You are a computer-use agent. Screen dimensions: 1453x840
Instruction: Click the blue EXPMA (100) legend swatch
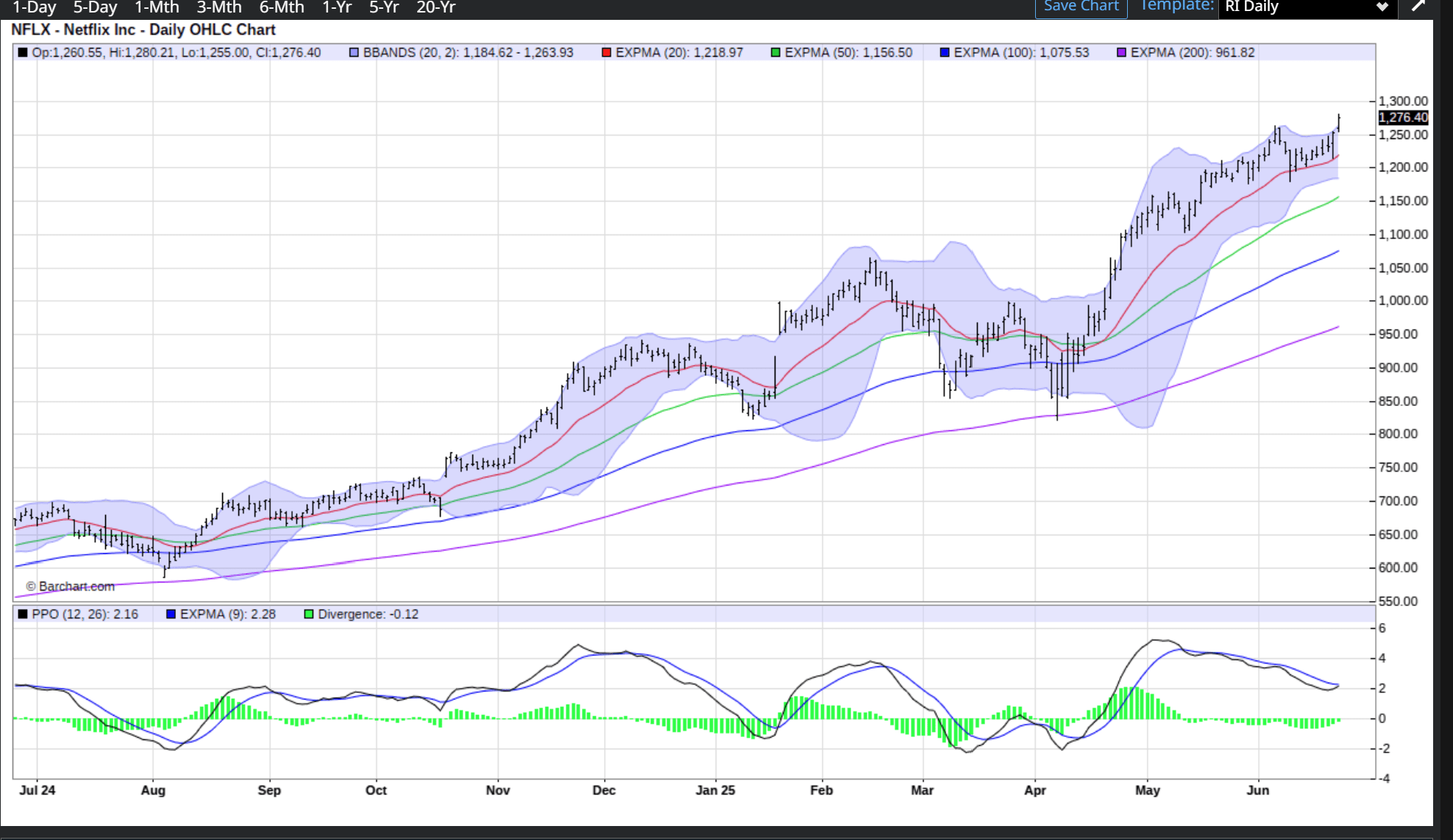[x=945, y=53]
